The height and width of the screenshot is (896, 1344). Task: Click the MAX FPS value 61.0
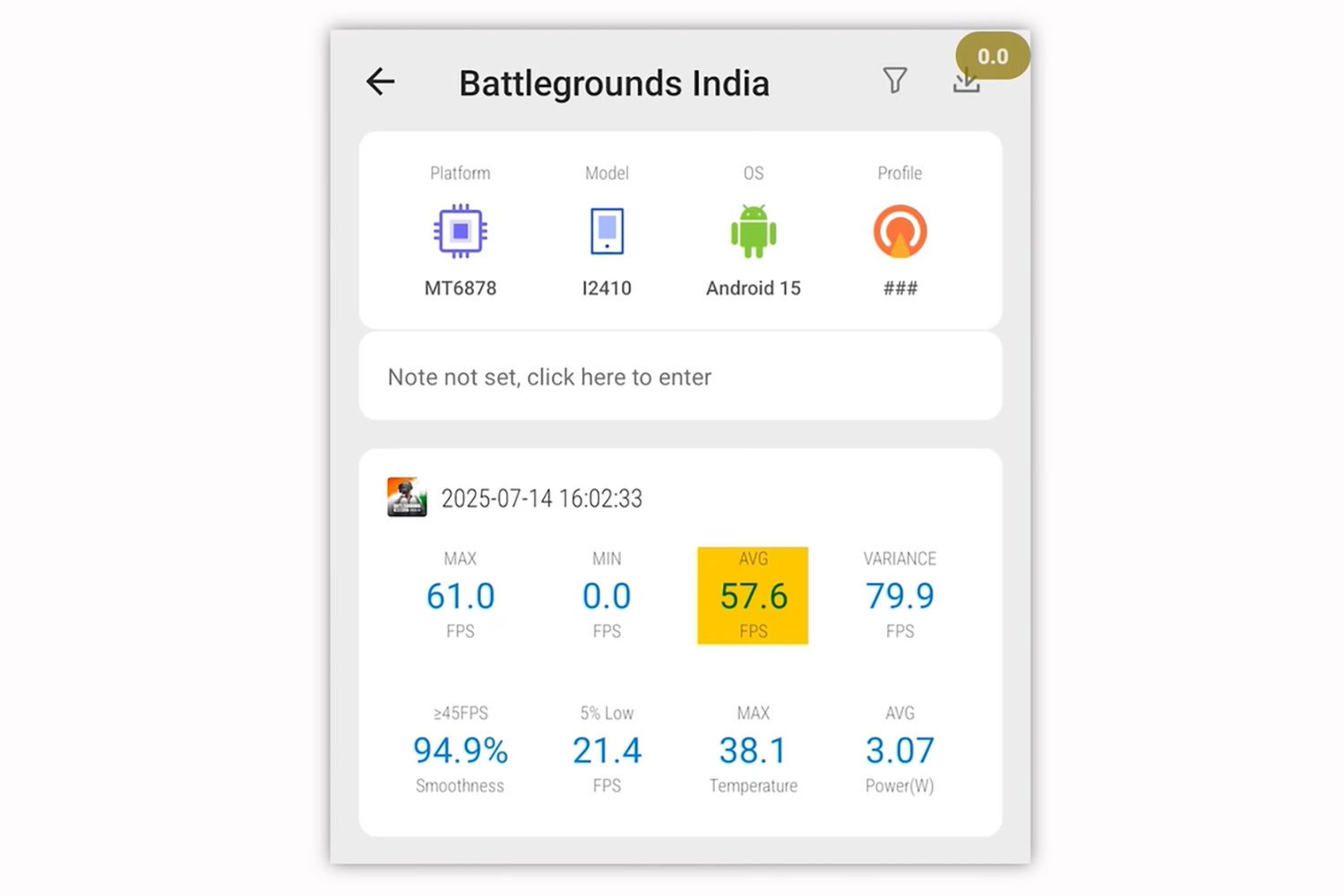[461, 596]
